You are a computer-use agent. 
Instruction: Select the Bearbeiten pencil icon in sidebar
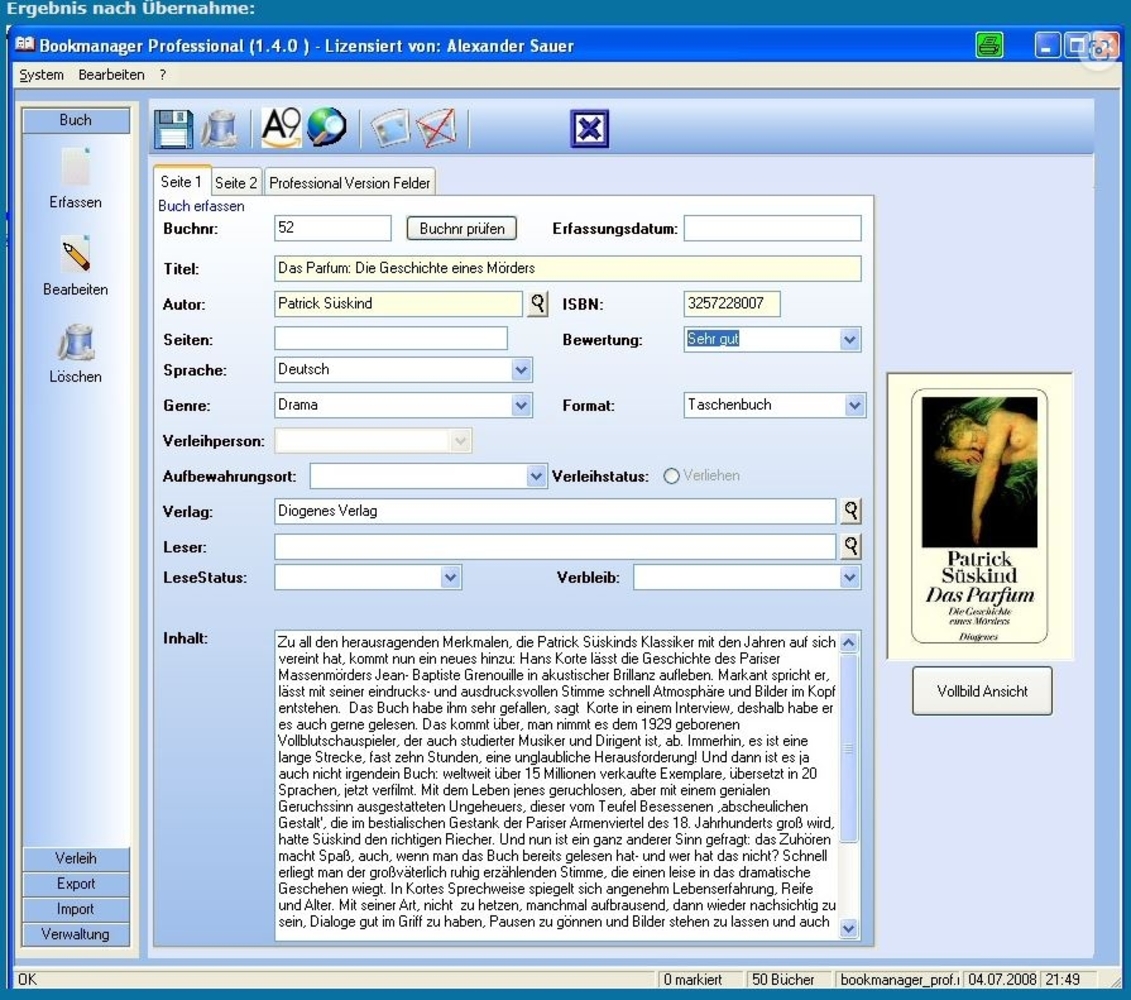[x=76, y=256]
